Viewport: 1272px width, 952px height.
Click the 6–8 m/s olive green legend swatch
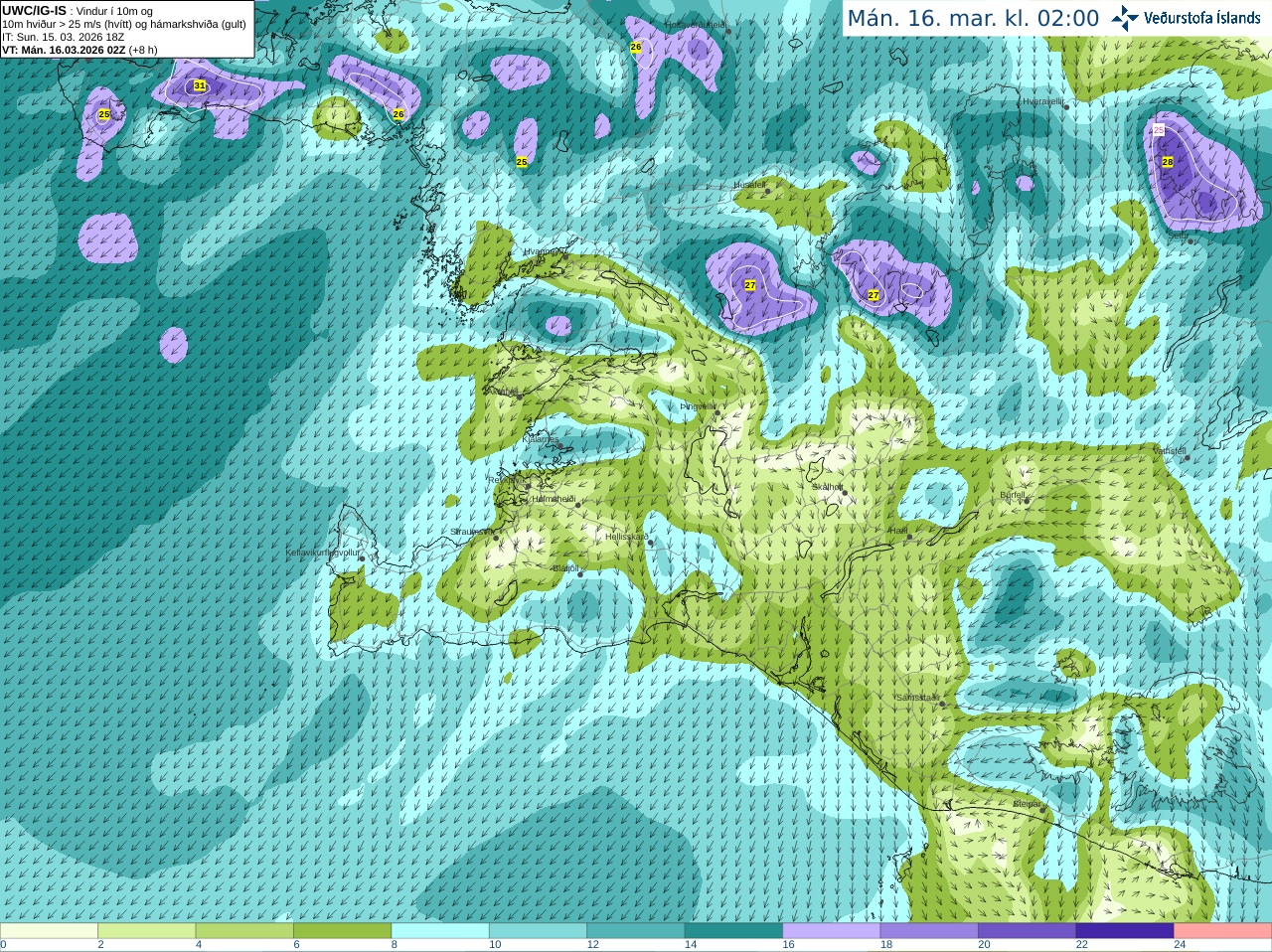point(342,931)
